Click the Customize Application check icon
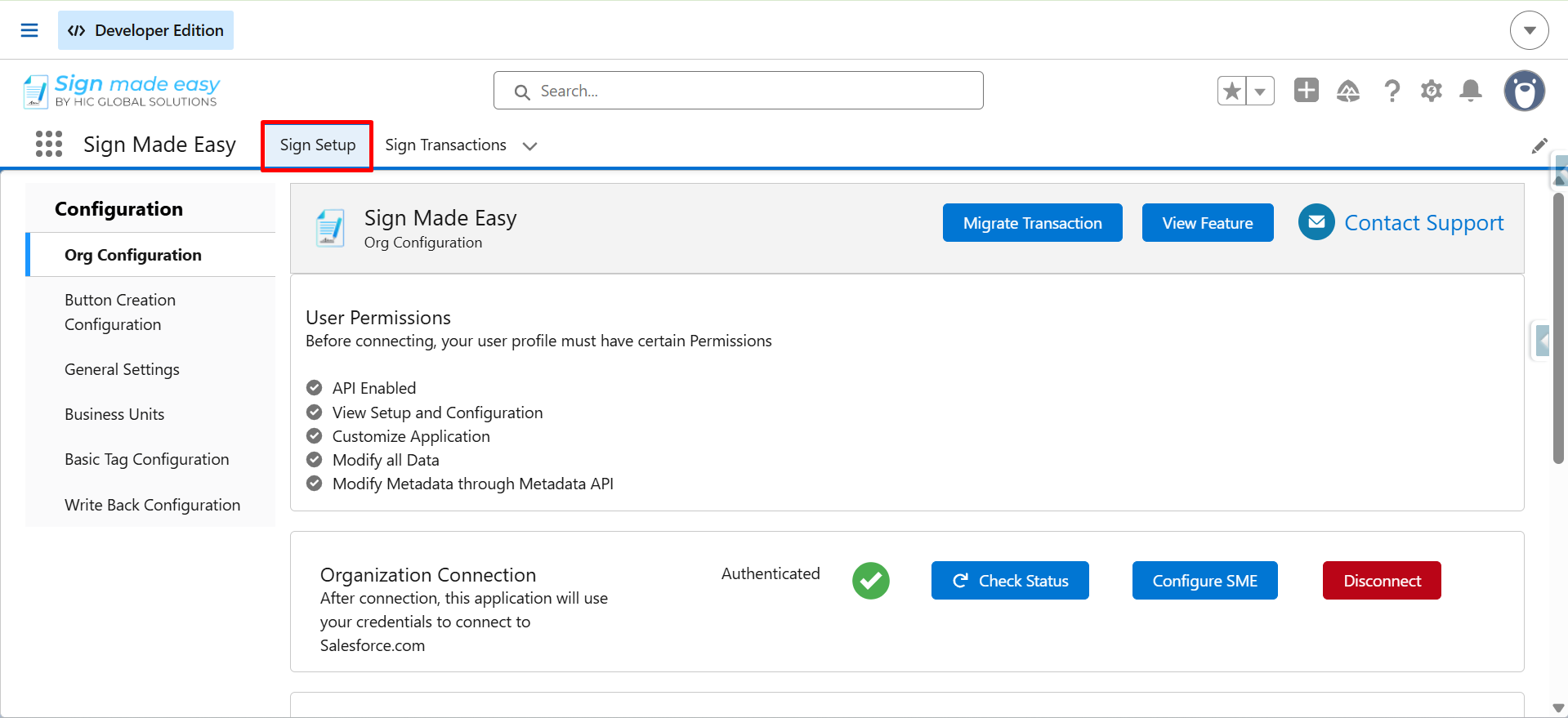 pos(314,435)
